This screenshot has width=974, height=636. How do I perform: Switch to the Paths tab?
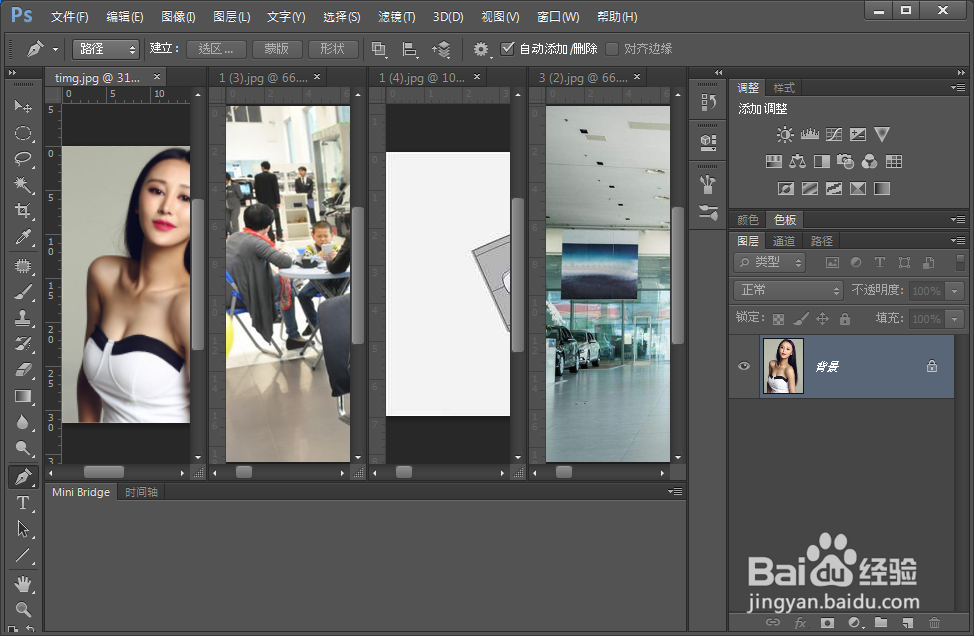point(821,241)
